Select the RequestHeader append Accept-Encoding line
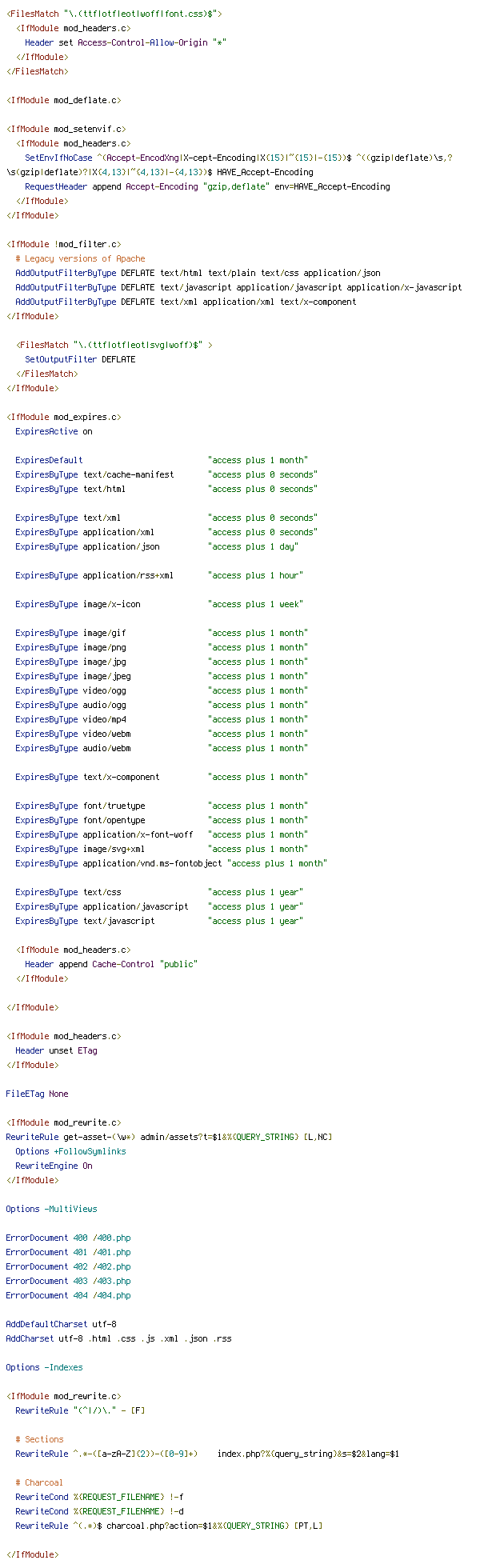This screenshot has width=480, height=1568. (207, 186)
